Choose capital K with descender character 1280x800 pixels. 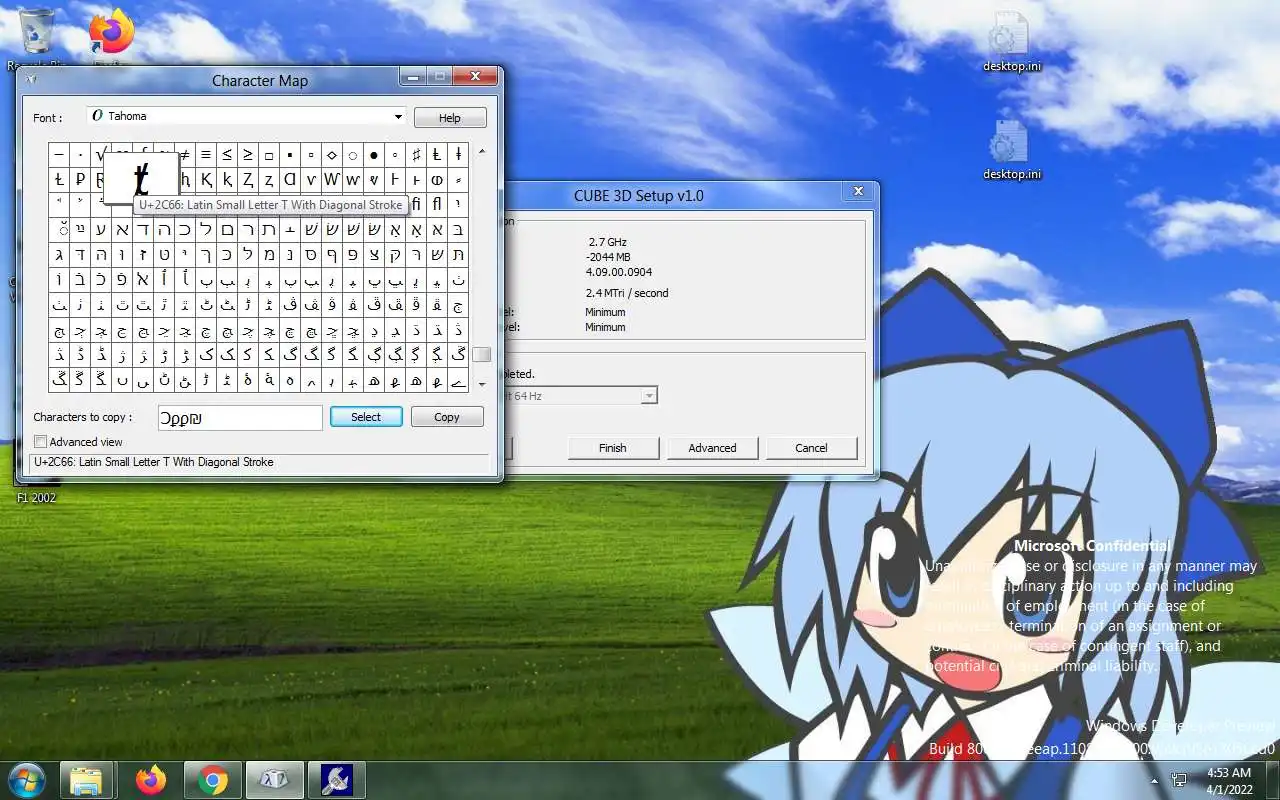click(206, 180)
